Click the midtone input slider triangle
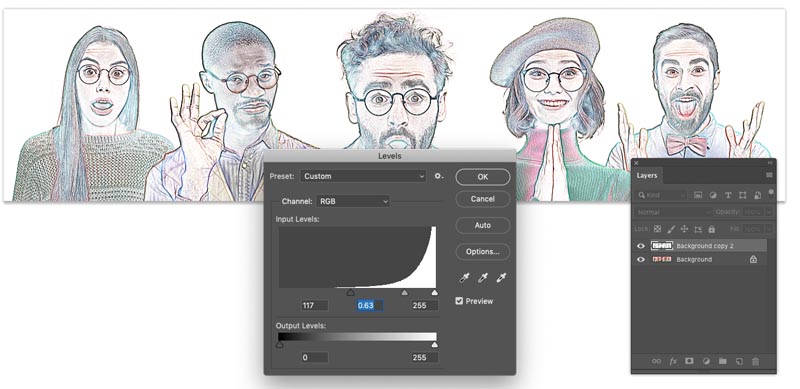 tap(405, 293)
